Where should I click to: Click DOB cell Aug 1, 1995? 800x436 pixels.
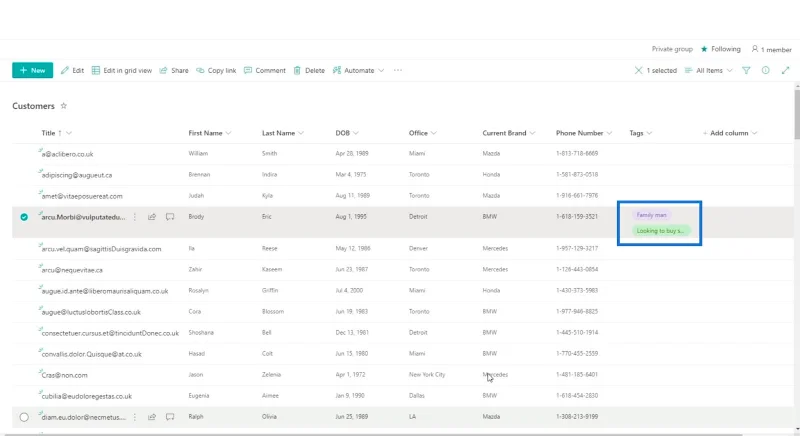point(351,216)
